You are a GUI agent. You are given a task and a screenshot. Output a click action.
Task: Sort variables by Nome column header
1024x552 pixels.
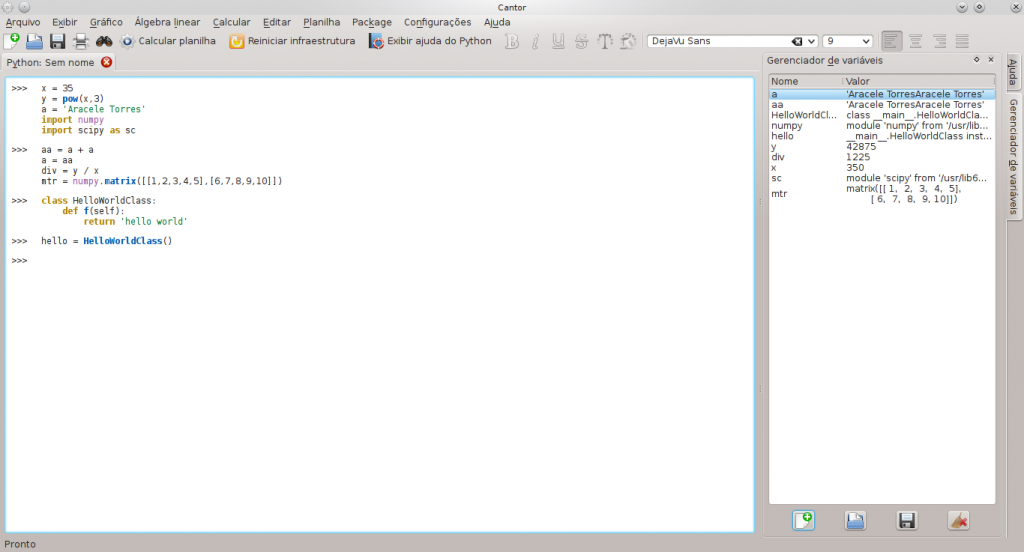[x=805, y=81]
